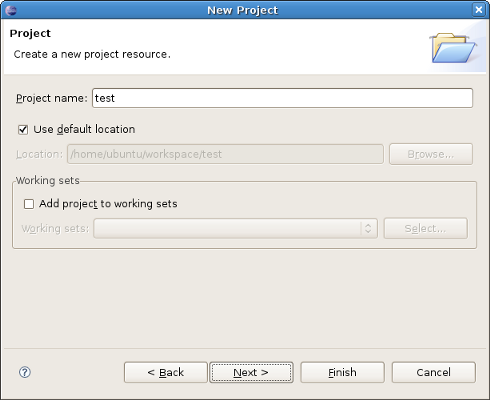Click the bold 'Project' heading

(x=30, y=33)
